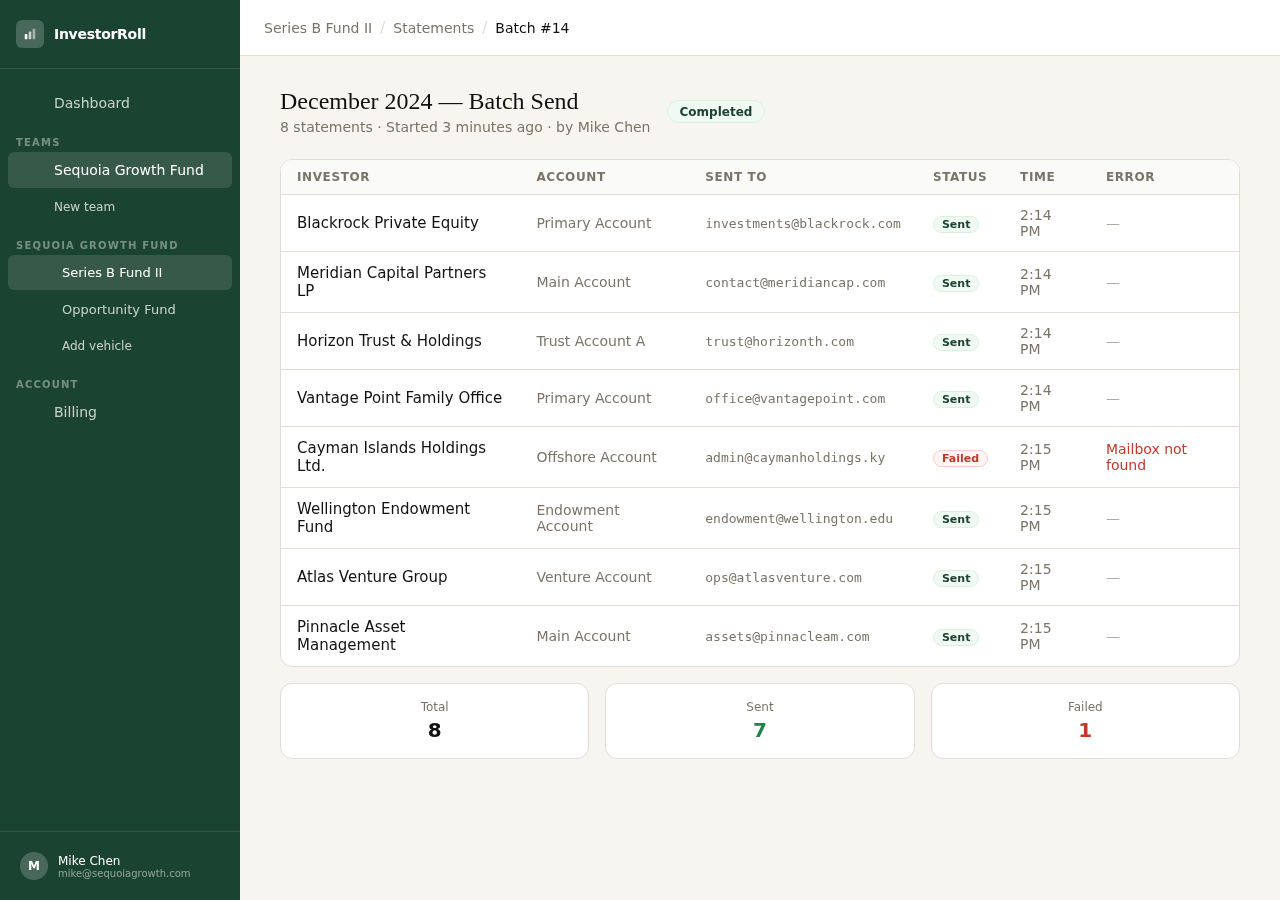Open Mike Chen's avatar in the sidebar footer
The width and height of the screenshot is (1280, 900).
point(33,865)
